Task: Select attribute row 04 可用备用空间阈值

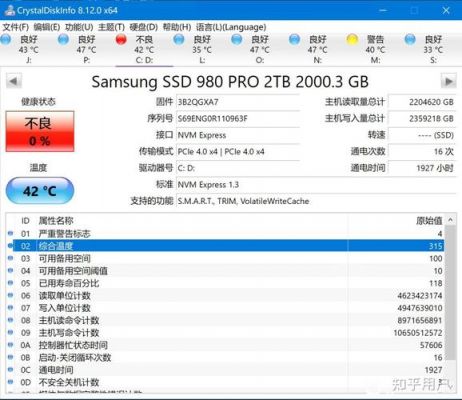Action: pos(226,271)
